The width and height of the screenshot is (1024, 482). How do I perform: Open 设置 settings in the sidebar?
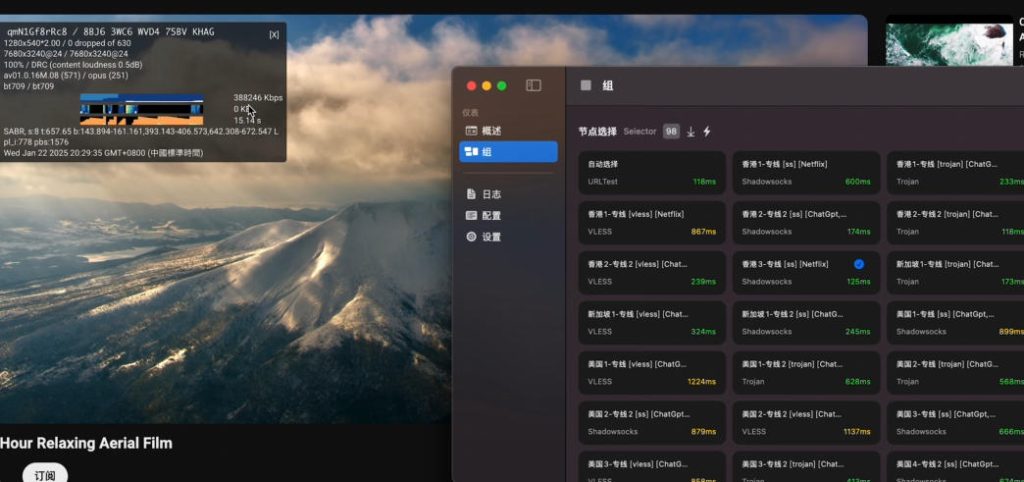pyautogui.click(x=508, y=237)
